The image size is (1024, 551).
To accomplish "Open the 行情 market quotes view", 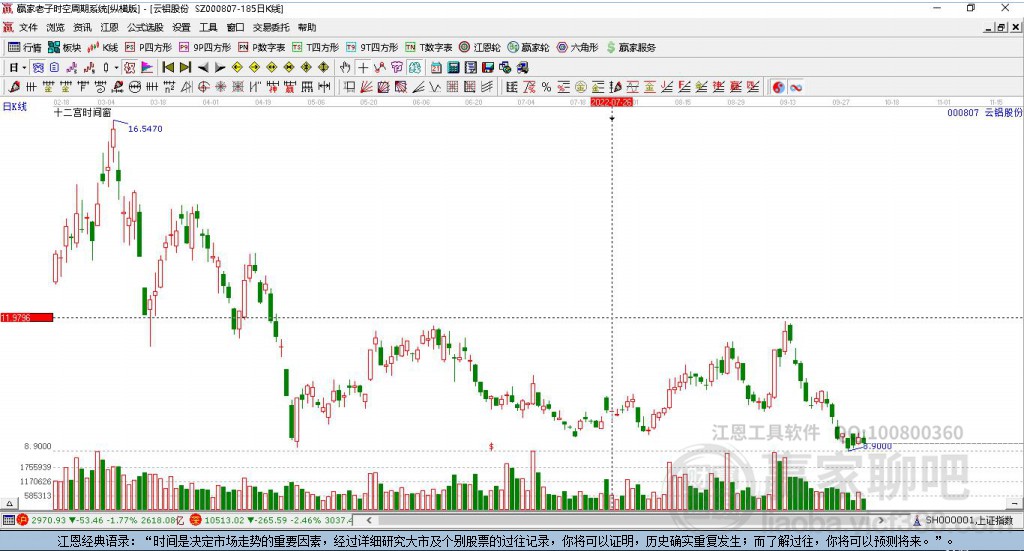I will coord(24,48).
